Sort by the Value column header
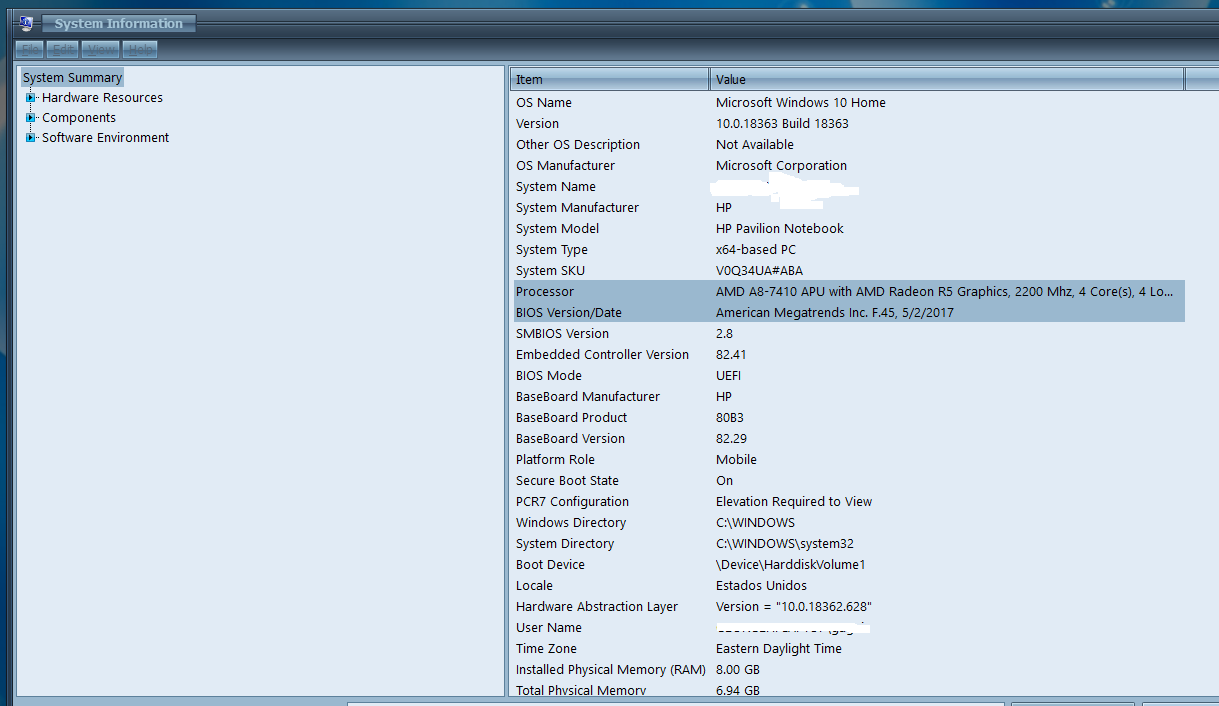This screenshot has width=1219, height=706. pos(947,79)
